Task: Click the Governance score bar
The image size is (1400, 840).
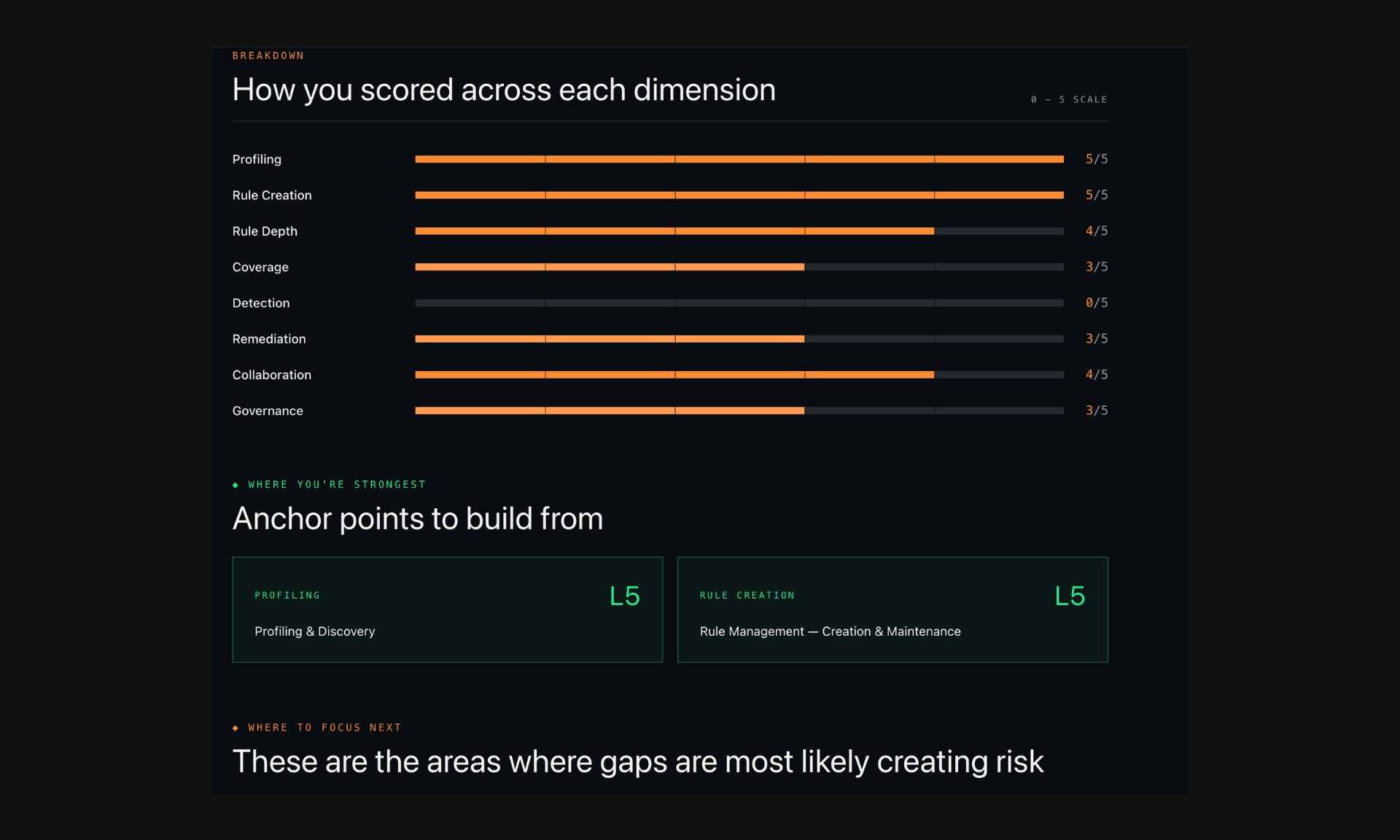Action: (739, 411)
